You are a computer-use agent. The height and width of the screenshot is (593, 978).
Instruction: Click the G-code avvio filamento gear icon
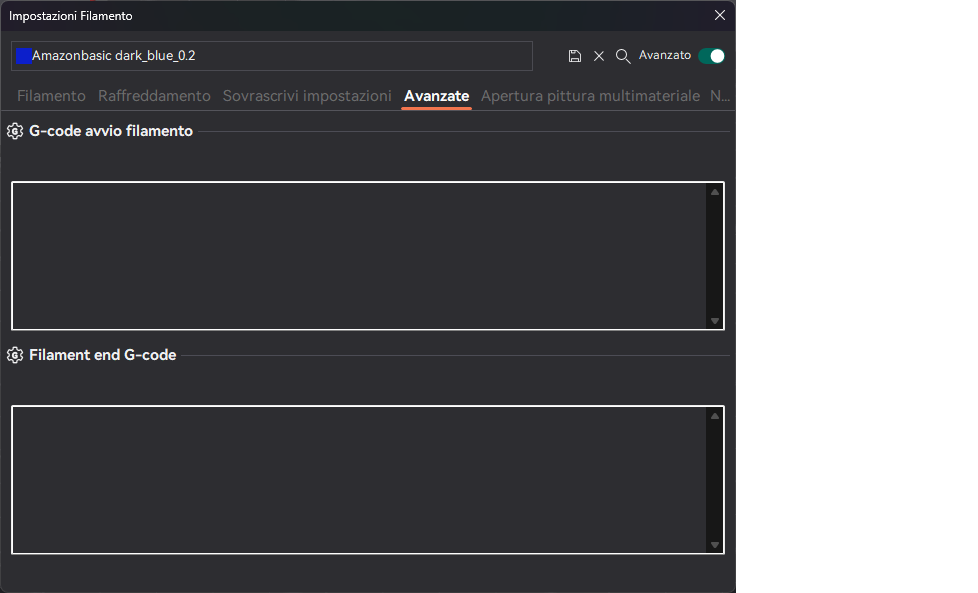(x=15, y=131)
